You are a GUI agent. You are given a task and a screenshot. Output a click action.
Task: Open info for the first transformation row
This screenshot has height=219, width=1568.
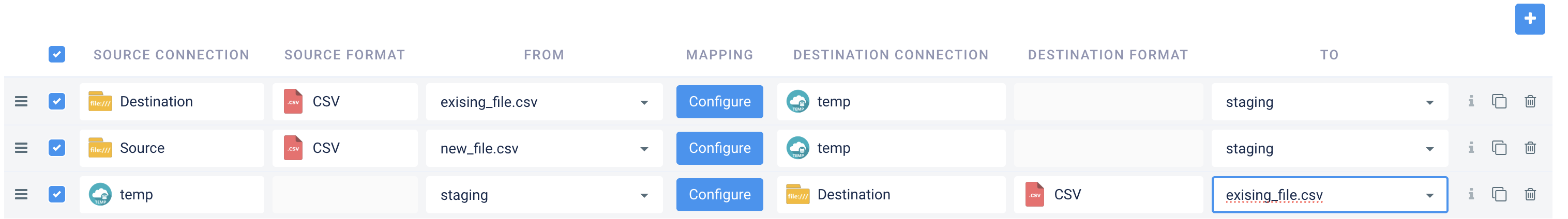[1471, 102]
